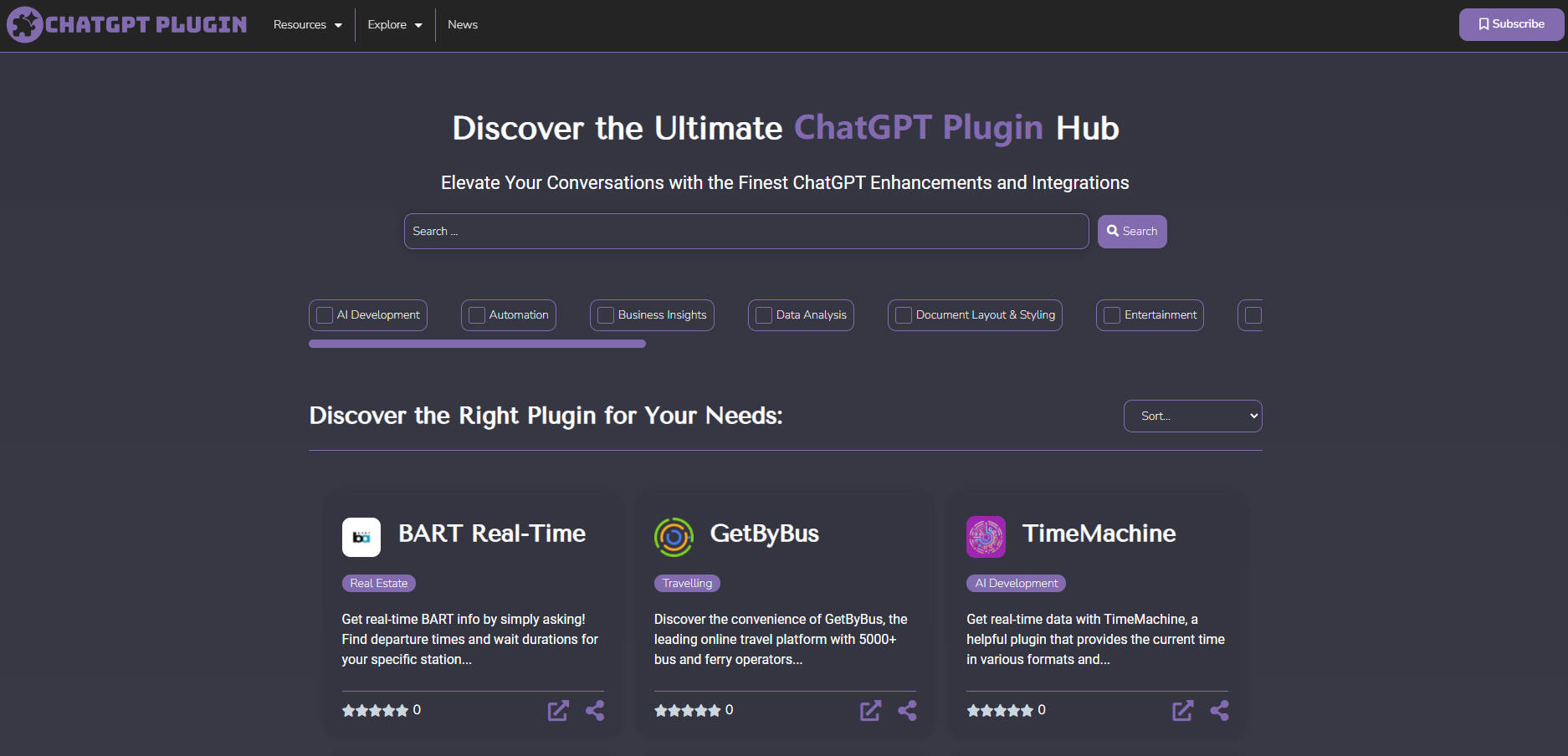Screen dimensions: 1568x756
Task: Click the TimeMachine description text
Action: 1095,639
